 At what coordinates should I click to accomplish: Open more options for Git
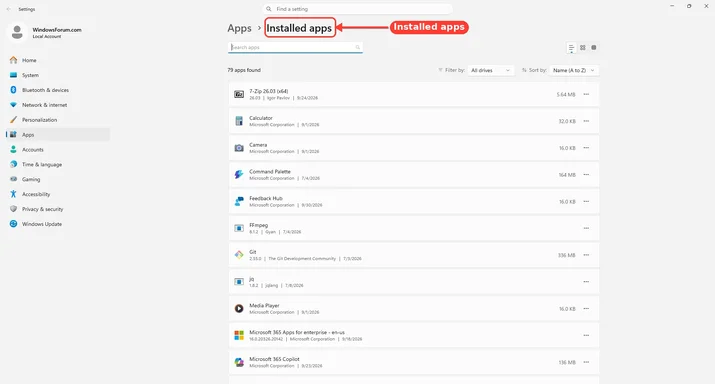pos(586,255)
